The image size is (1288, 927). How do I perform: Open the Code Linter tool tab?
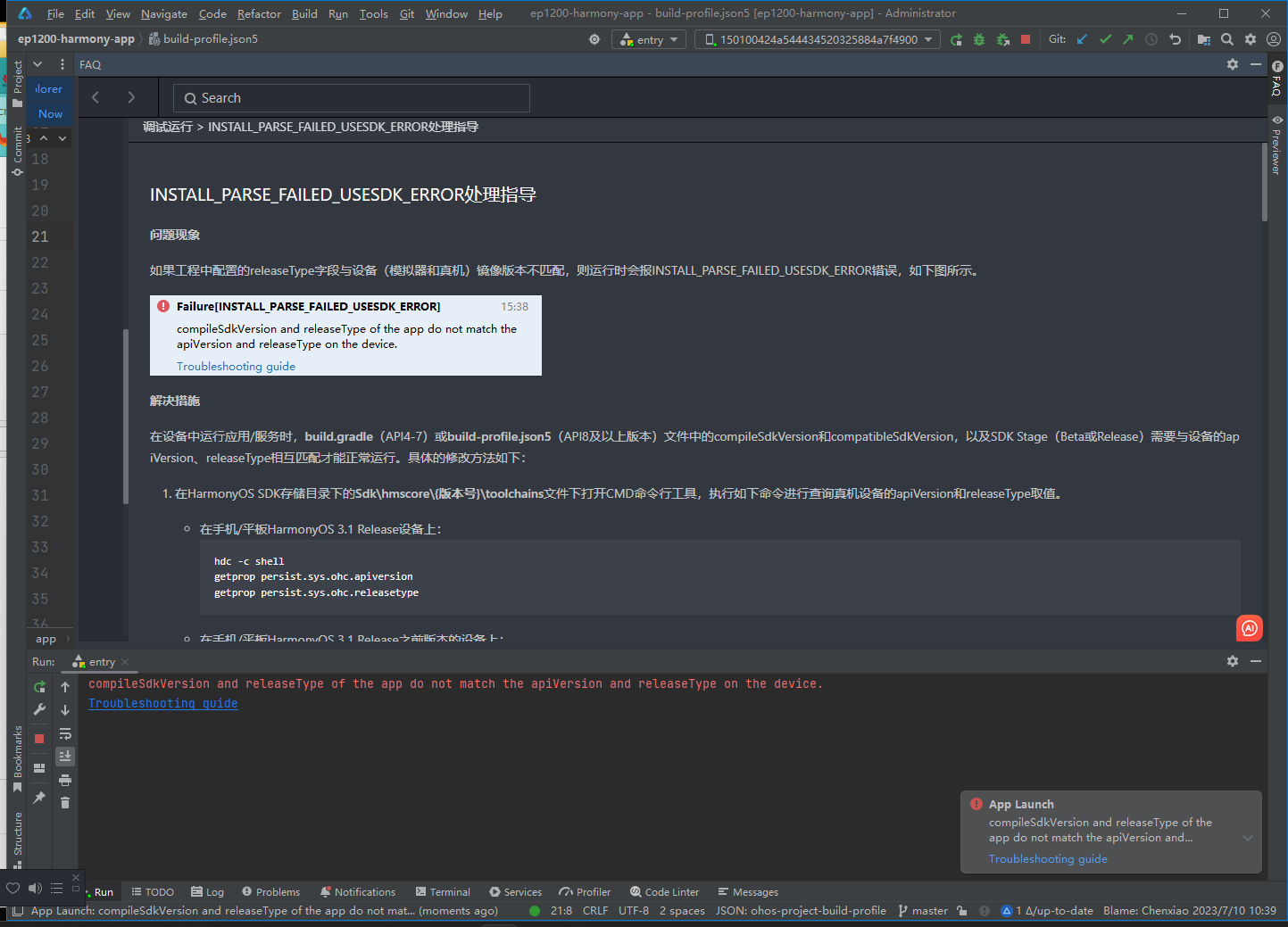[x=664, y=892]
